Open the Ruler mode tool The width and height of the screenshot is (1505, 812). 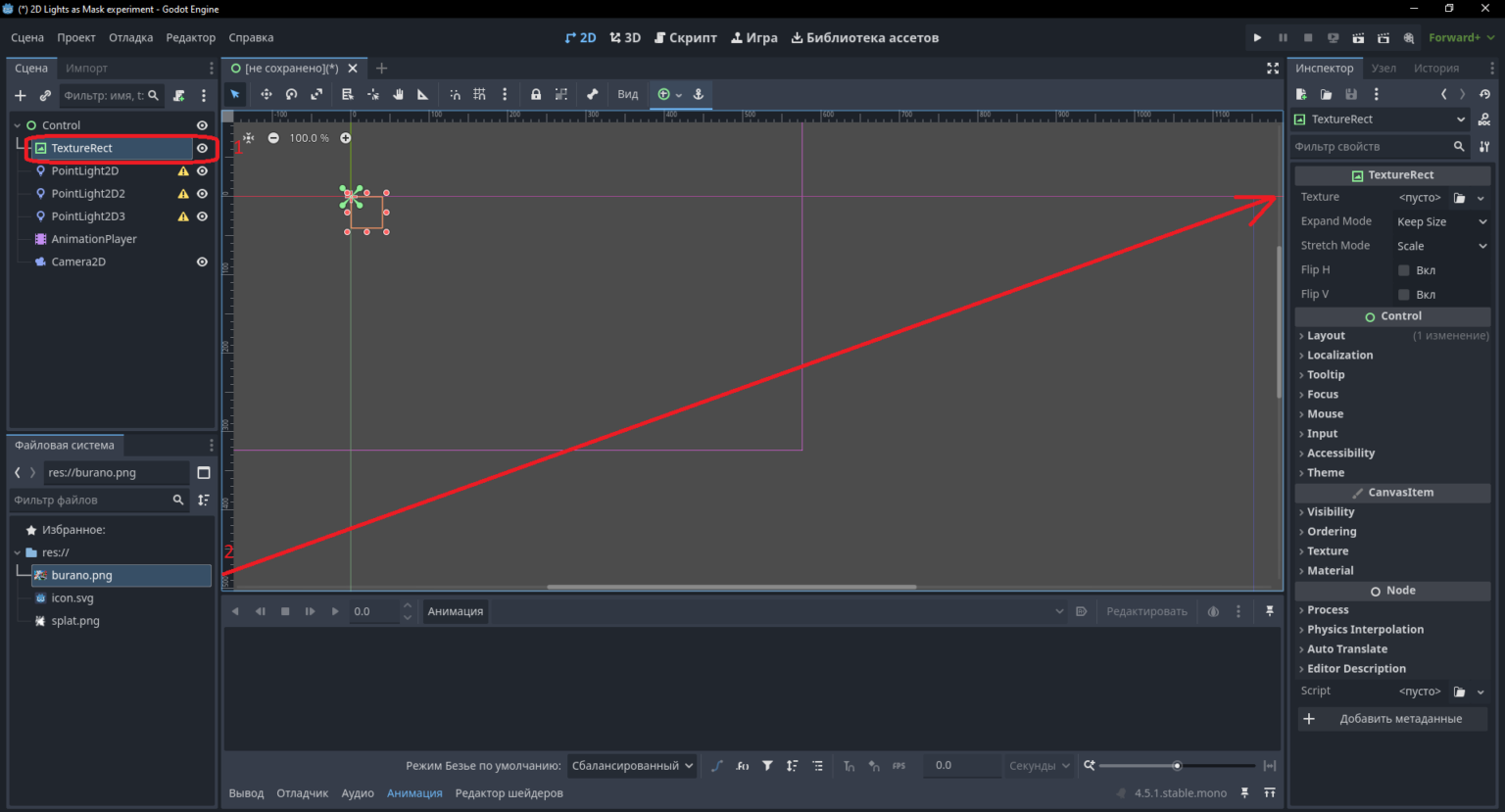pyautogui.click(x=423, y=95)
